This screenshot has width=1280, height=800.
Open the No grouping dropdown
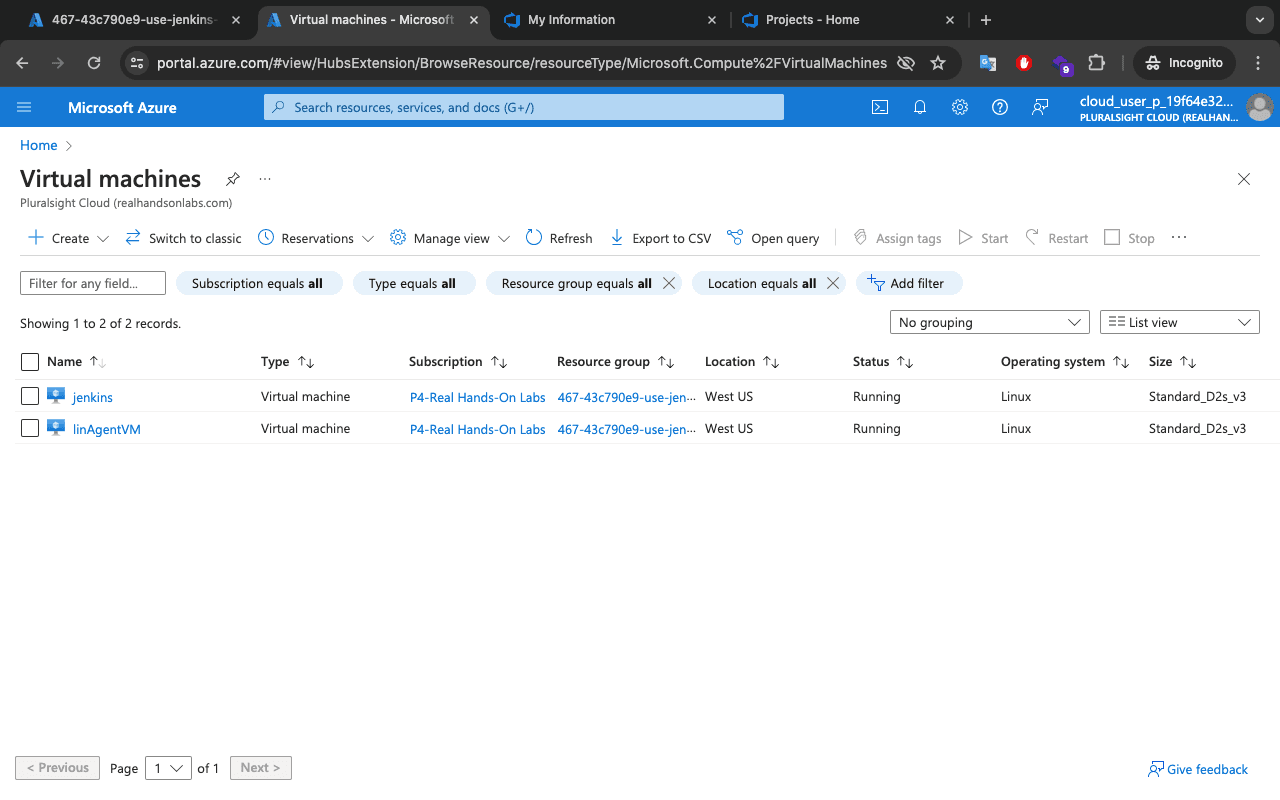point(990,322)
